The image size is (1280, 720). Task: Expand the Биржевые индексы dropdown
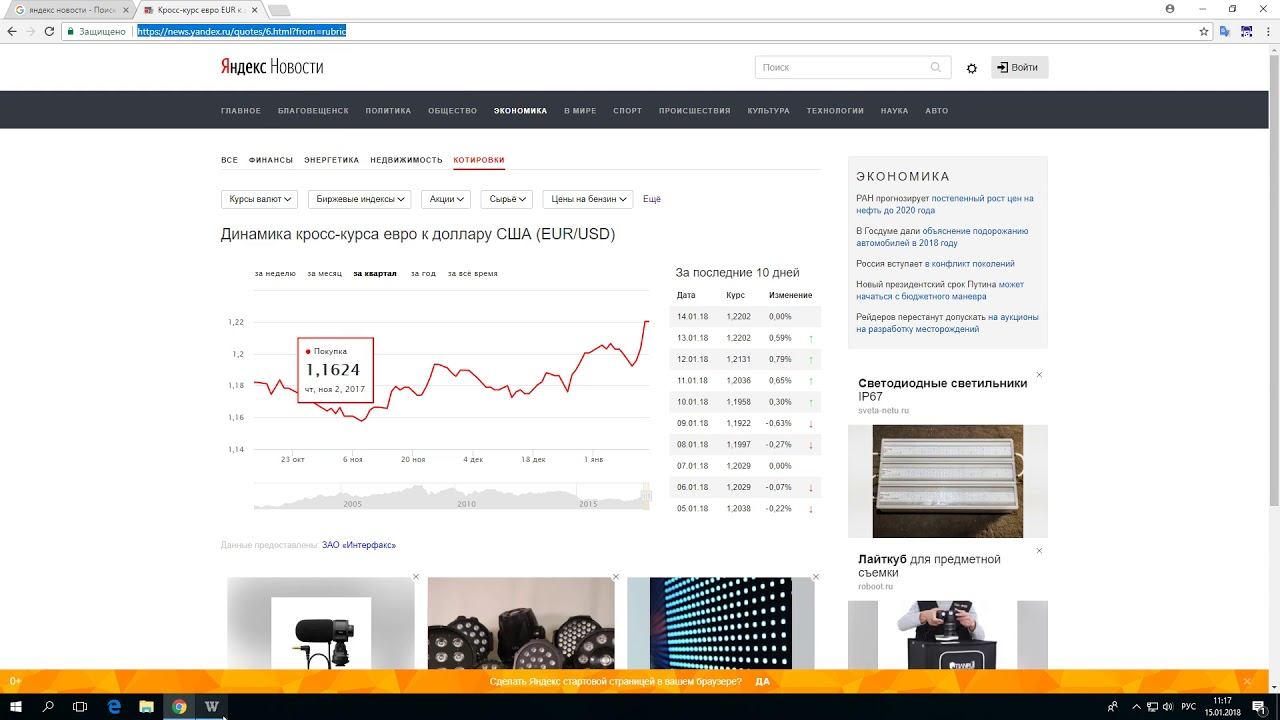tap(360, 199)
